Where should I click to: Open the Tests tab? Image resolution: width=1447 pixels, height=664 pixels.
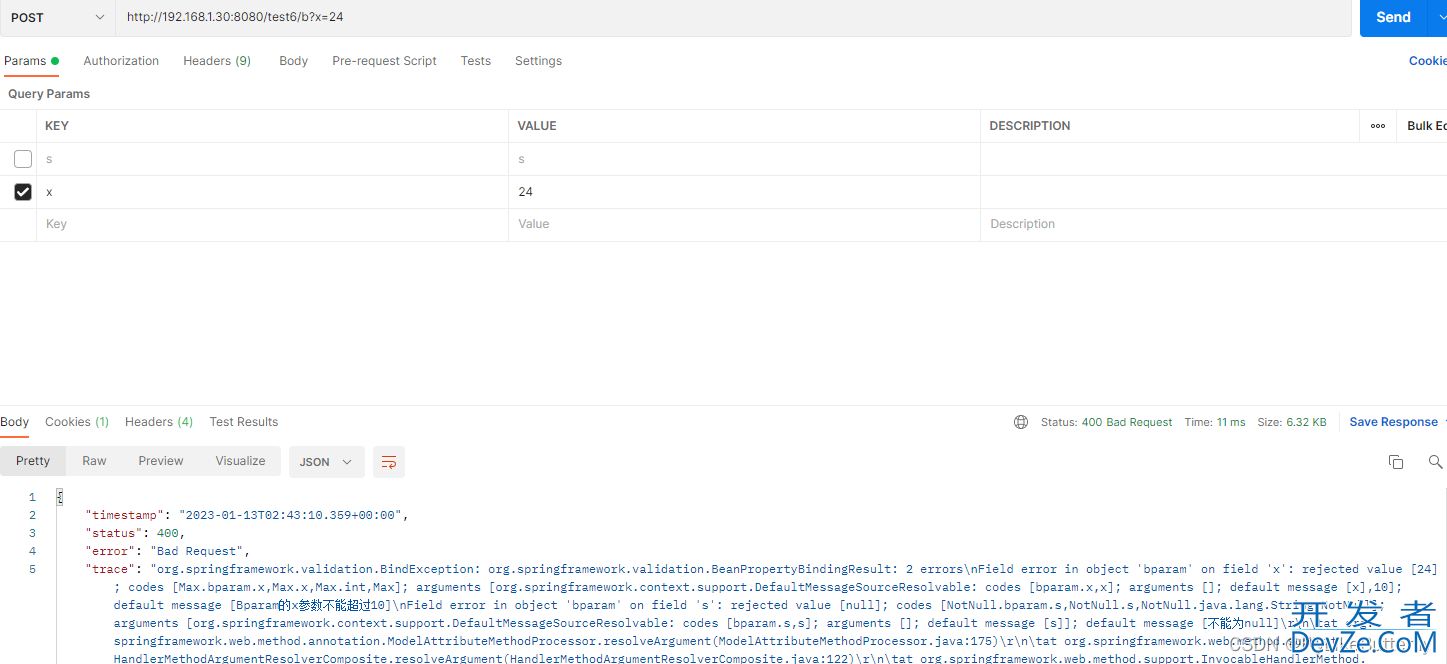(476, 61)
